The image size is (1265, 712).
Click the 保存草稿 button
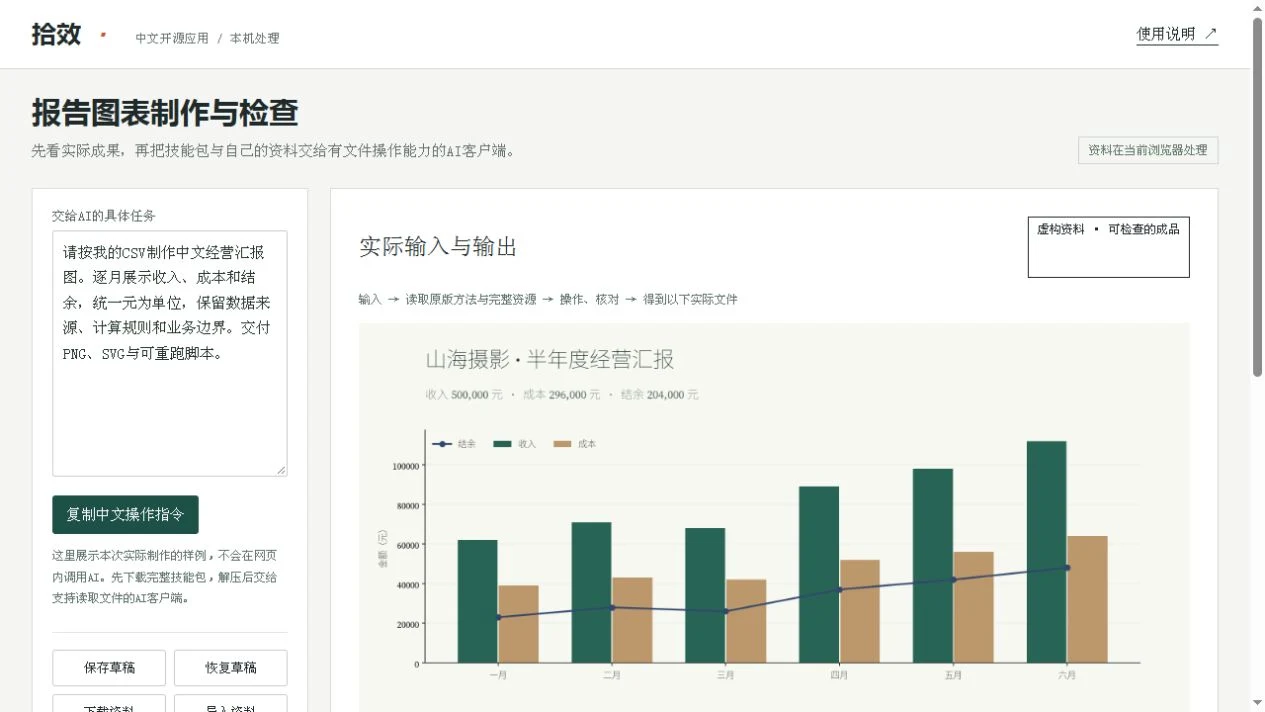[x=109, y=668]
